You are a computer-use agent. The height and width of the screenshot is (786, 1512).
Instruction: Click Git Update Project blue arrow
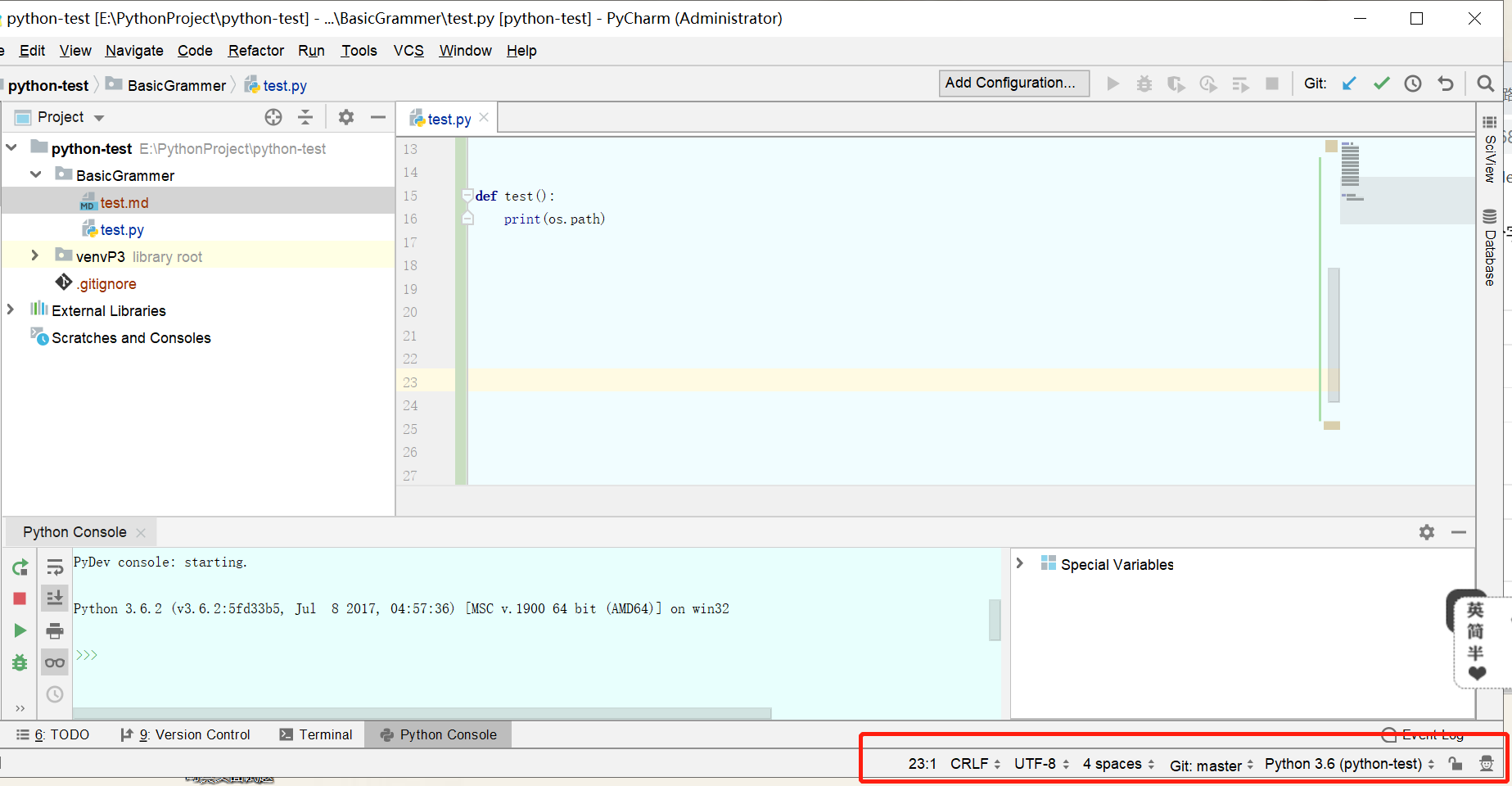coord(1349,84)
